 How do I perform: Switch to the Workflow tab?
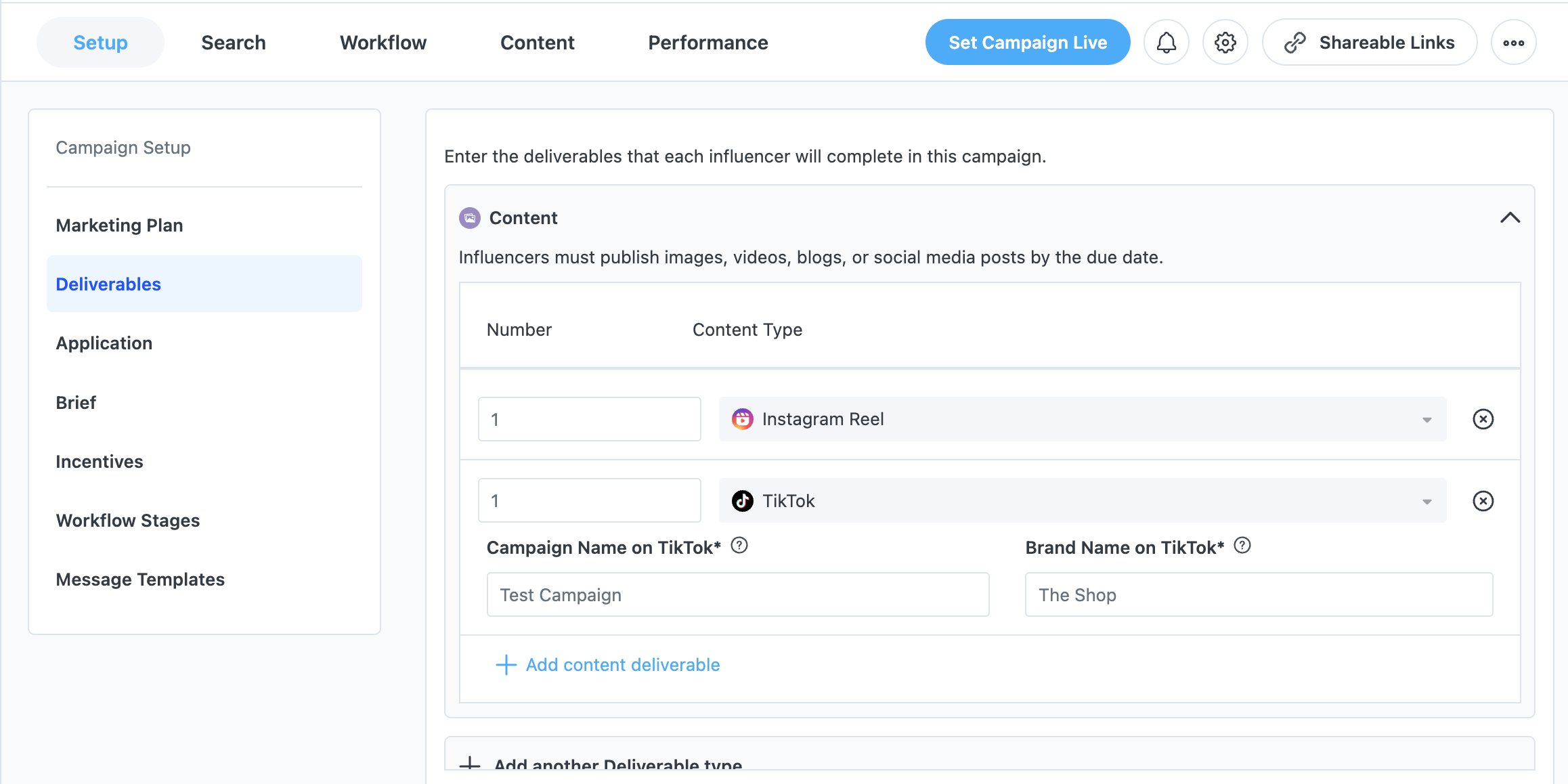pos(383,43)
